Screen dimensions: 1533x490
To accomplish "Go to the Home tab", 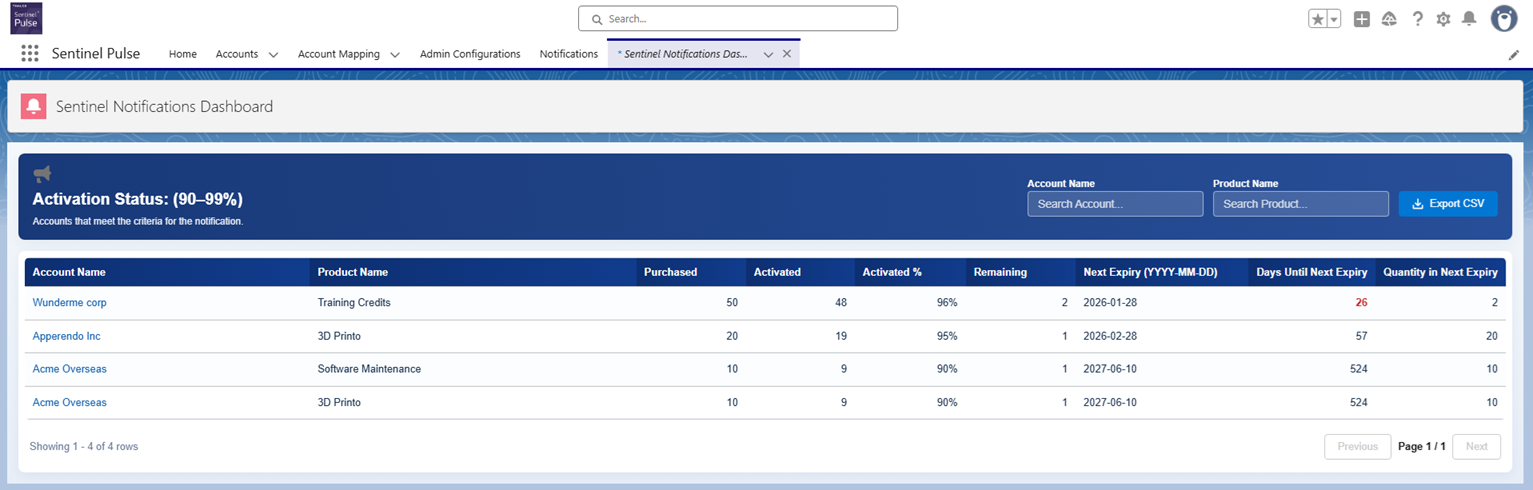I will [x=183, y=54].
